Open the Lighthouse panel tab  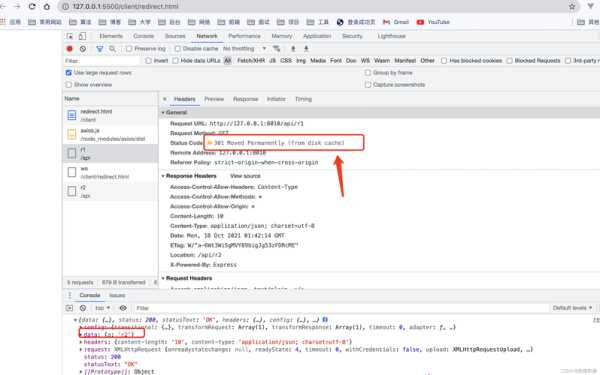coord(391,36)
